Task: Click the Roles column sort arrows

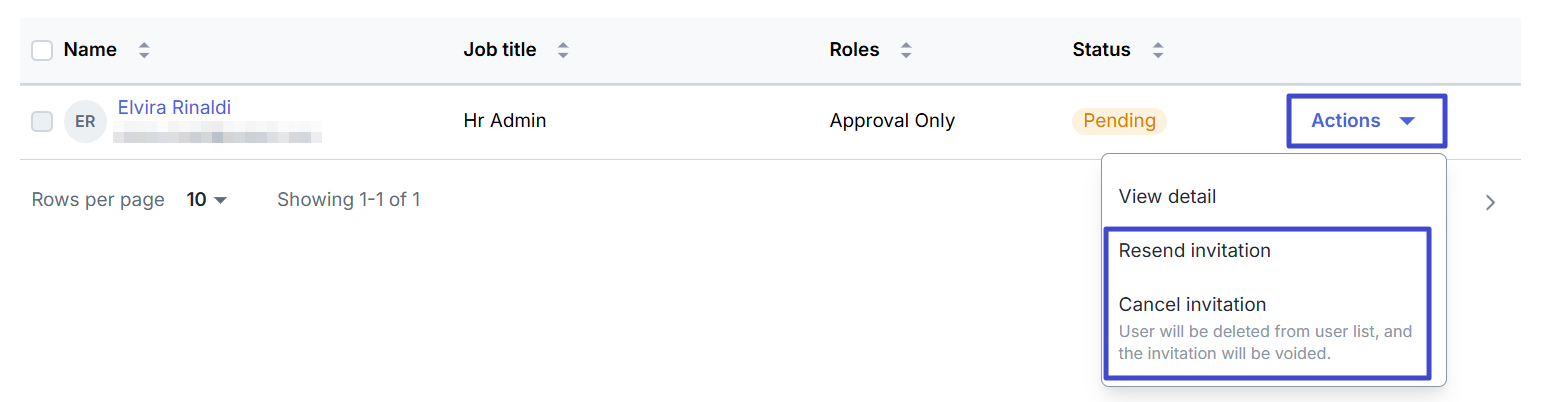Action: (906, 50)
